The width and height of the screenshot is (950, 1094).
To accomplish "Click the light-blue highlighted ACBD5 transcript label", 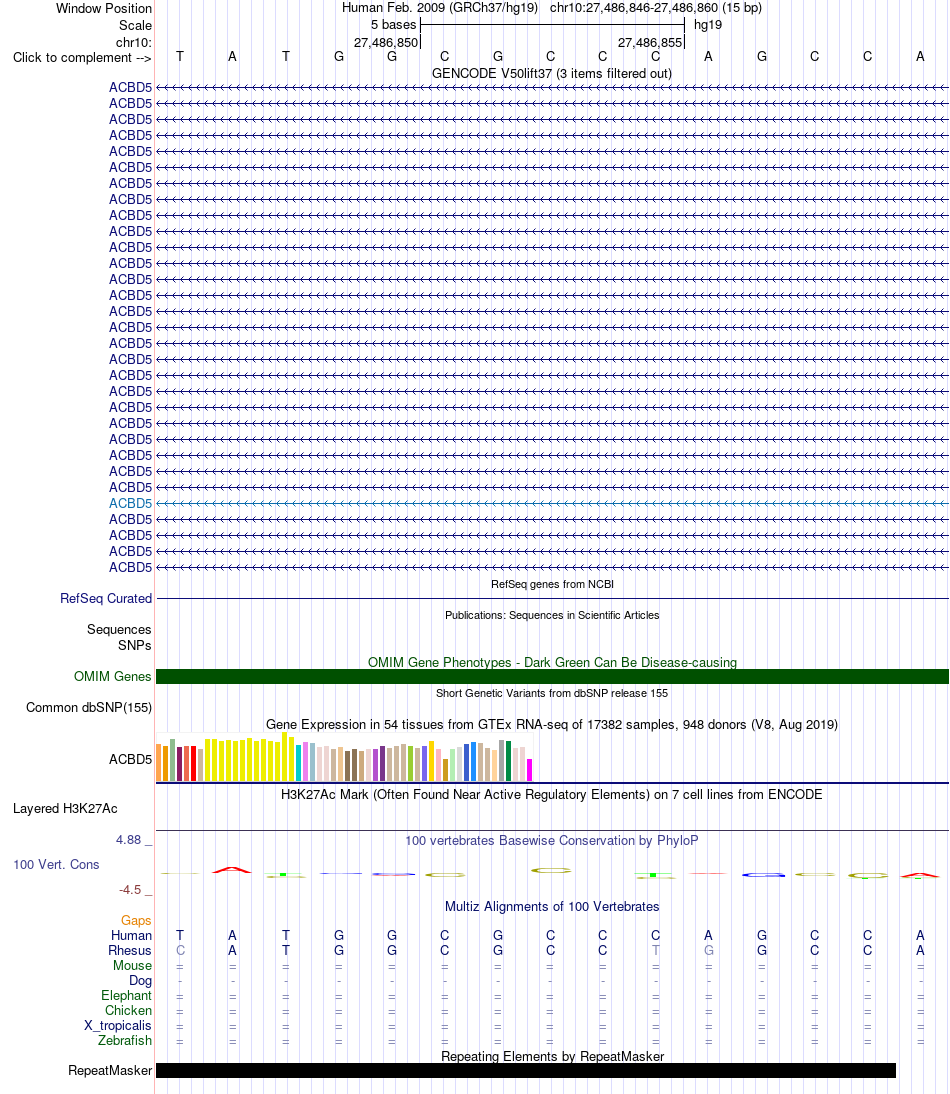I will (x=130, y=503).
